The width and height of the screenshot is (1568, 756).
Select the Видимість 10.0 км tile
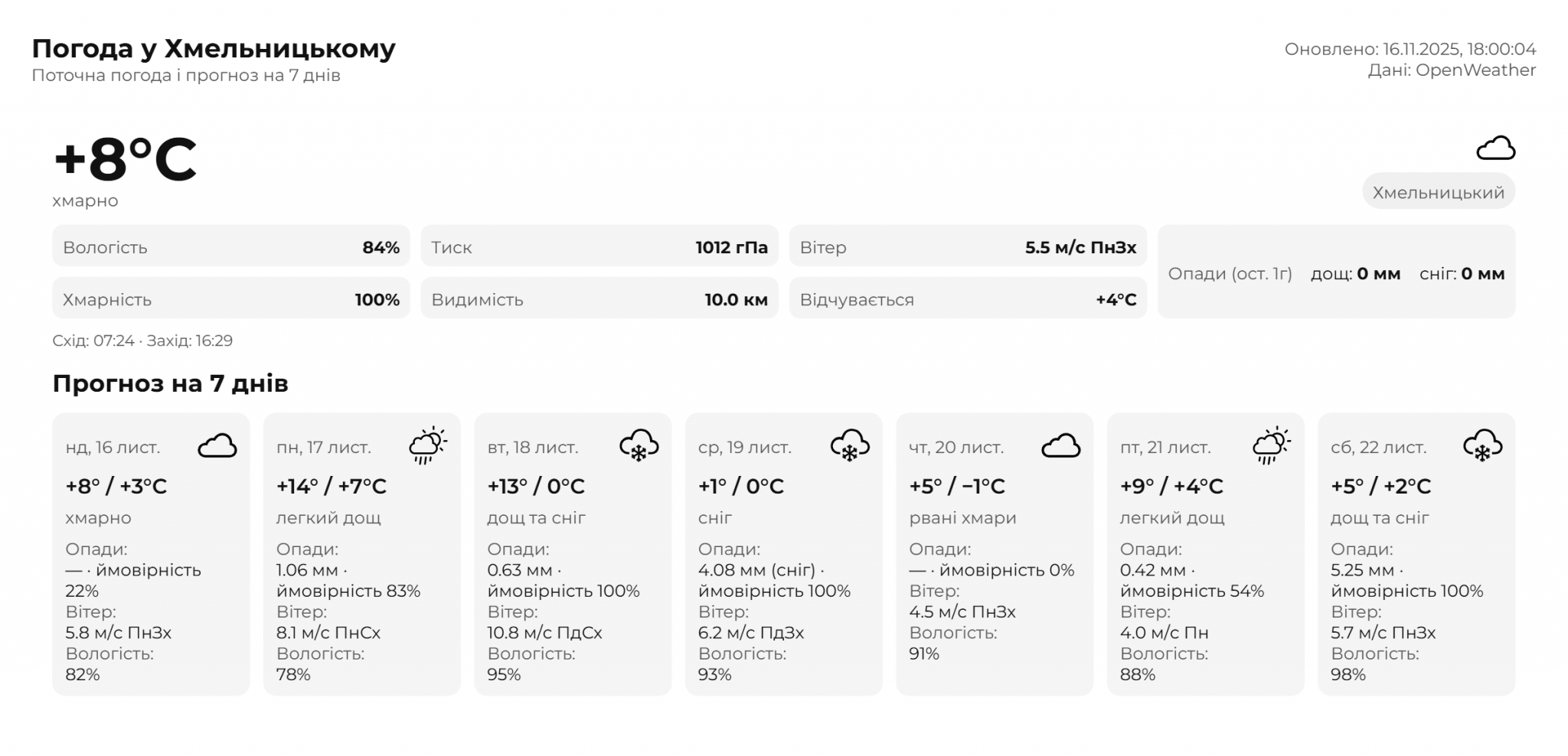[x=599, y=299]
